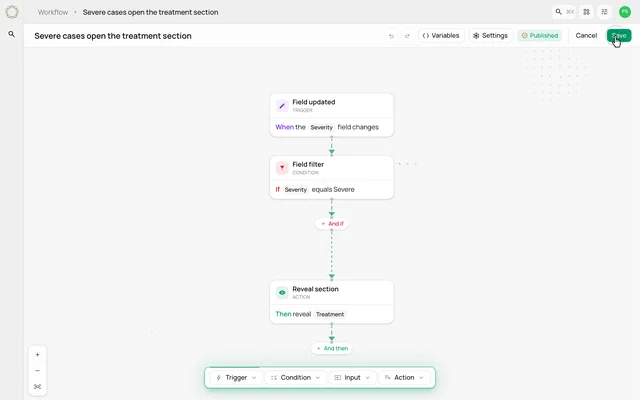Click the app logo icon

click(x=12, y=12)
